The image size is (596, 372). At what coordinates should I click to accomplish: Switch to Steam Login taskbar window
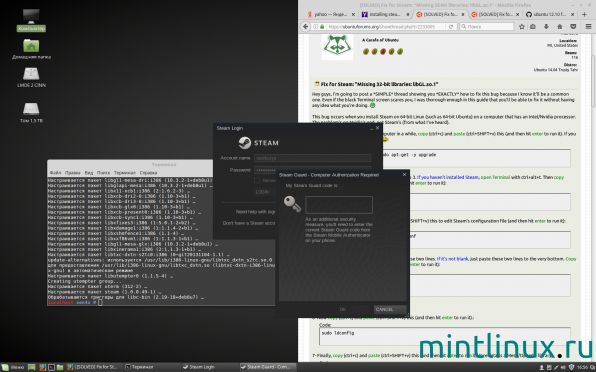[x=210, y=367]
